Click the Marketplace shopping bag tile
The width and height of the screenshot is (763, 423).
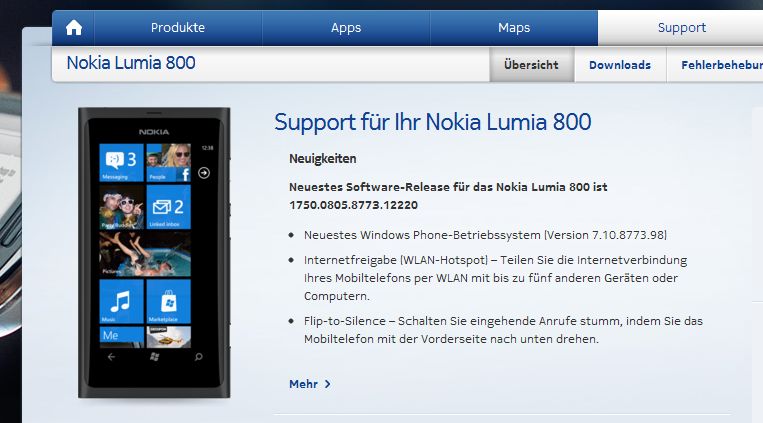(168, 301)
